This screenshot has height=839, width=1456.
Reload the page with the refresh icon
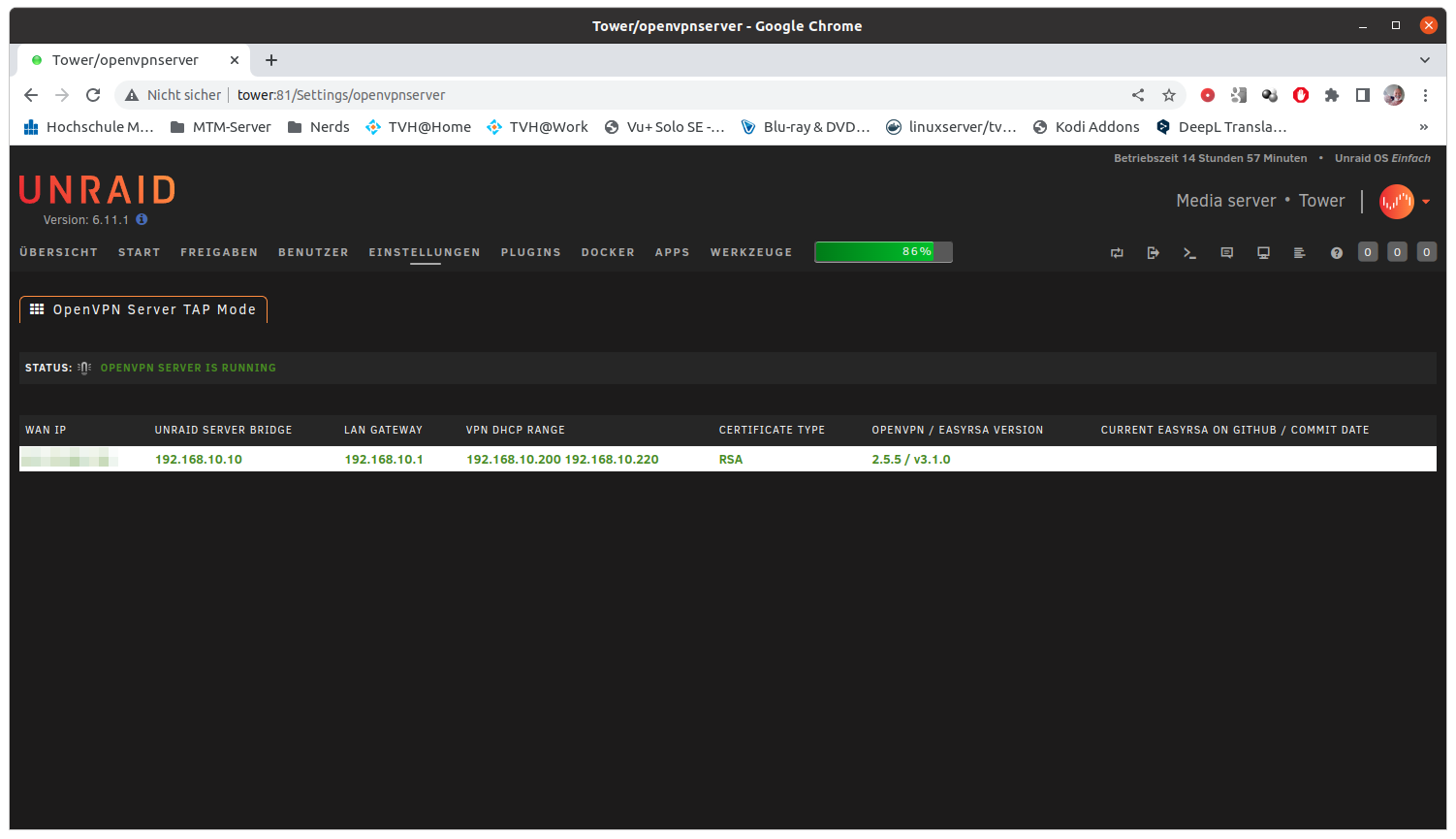coord(93,95)
